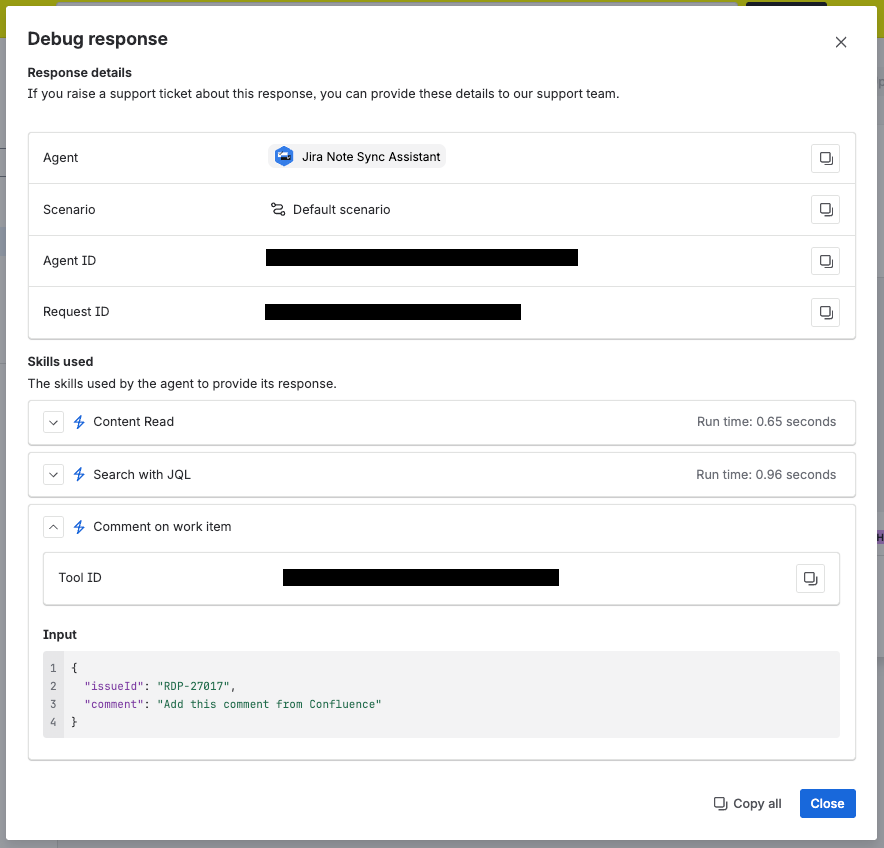Click the Request ID row label

pos(76,312)
